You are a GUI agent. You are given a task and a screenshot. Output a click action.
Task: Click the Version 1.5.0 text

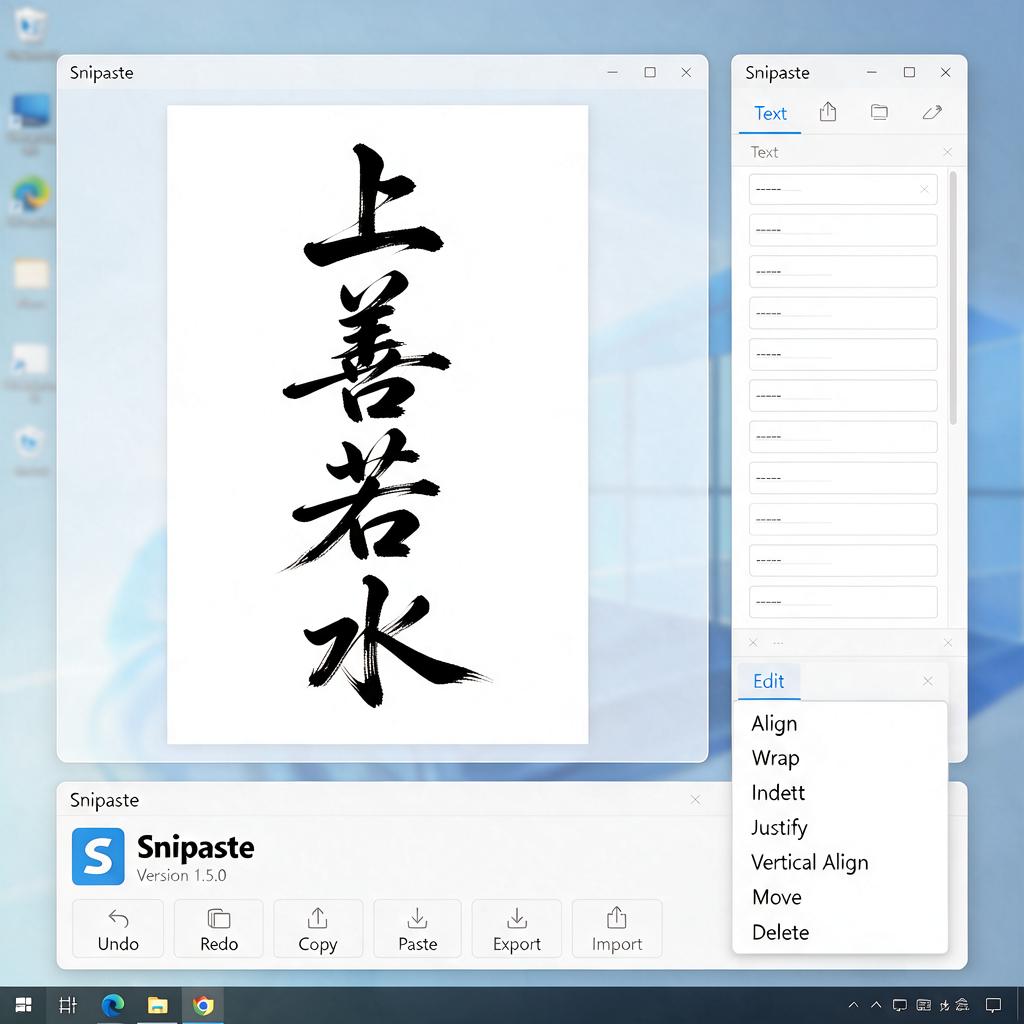click(182, 875)
